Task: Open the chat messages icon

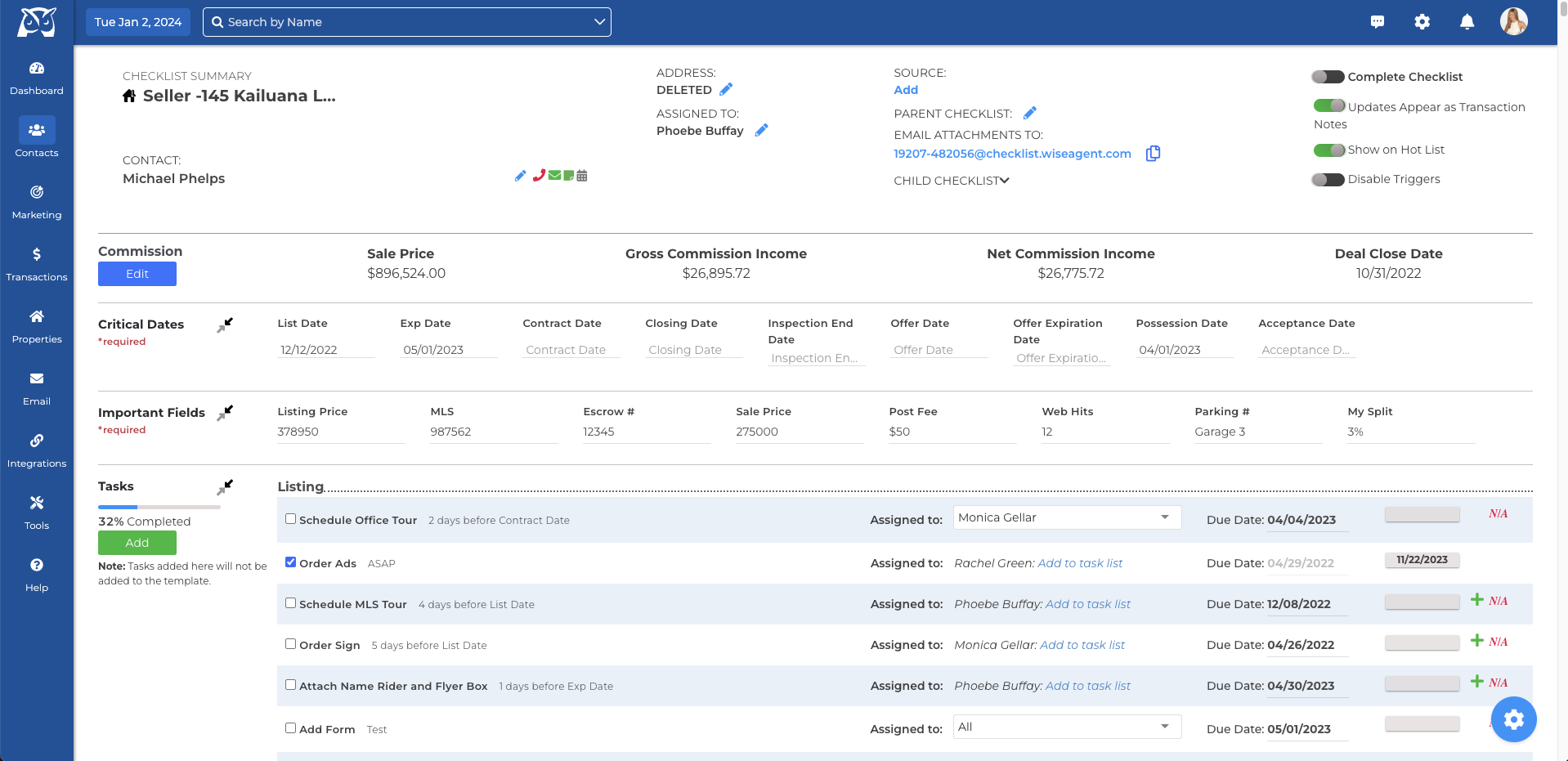Action: click(1378, 22)
